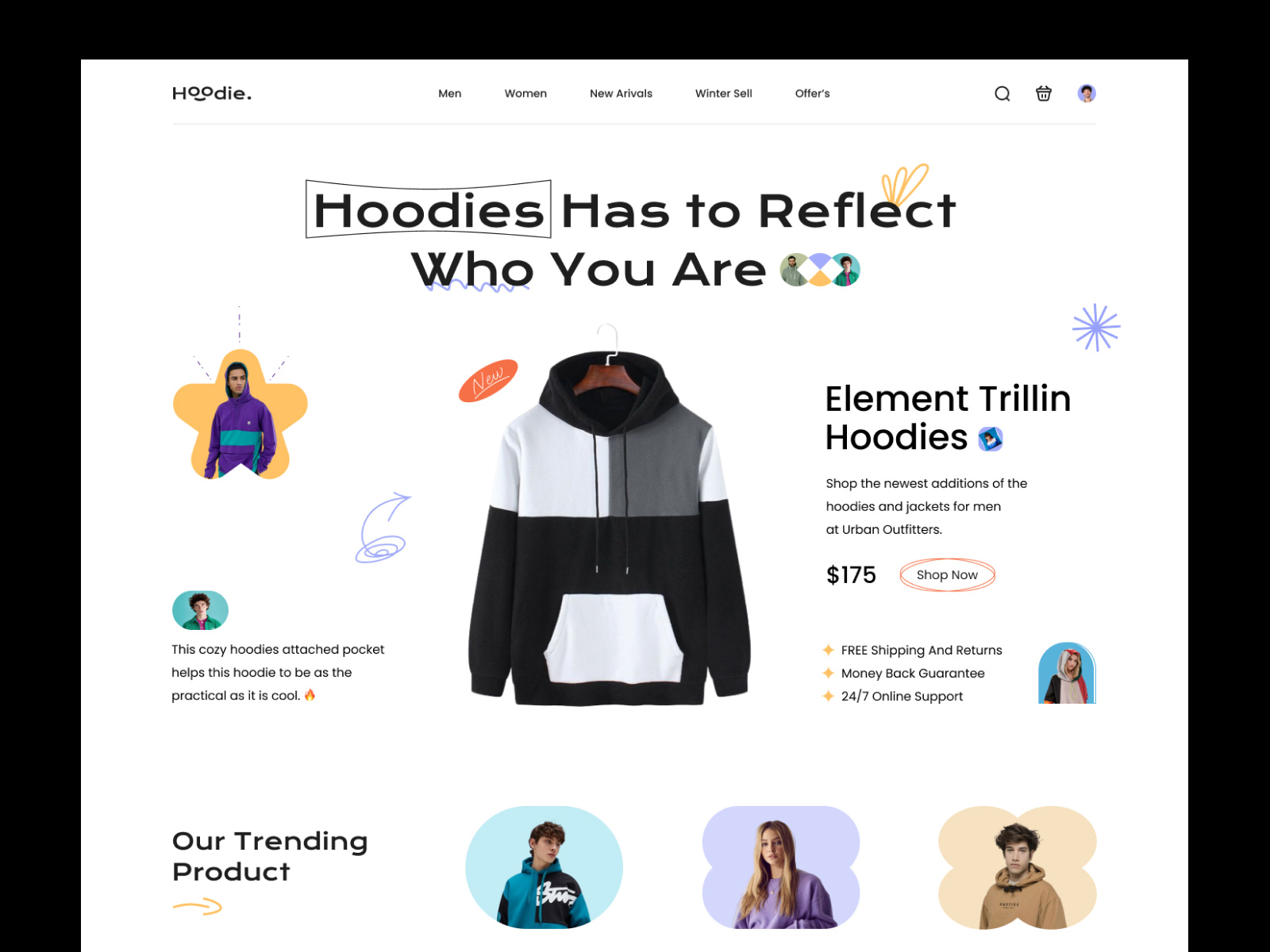Select Offer's in the navigation
The image size is (1270, 952).
pos(812,94)
